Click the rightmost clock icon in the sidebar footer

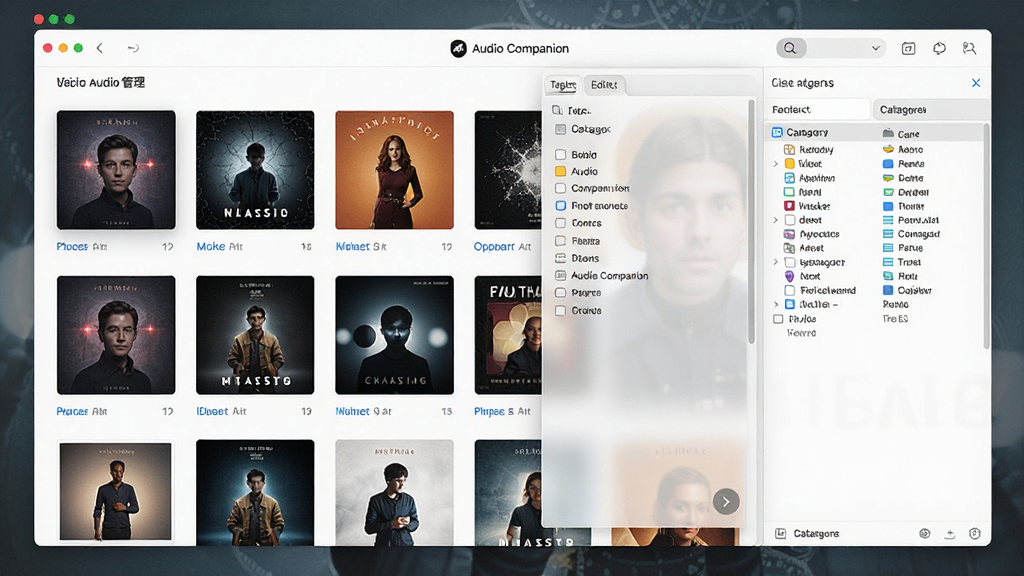click(x=975, y=534)
